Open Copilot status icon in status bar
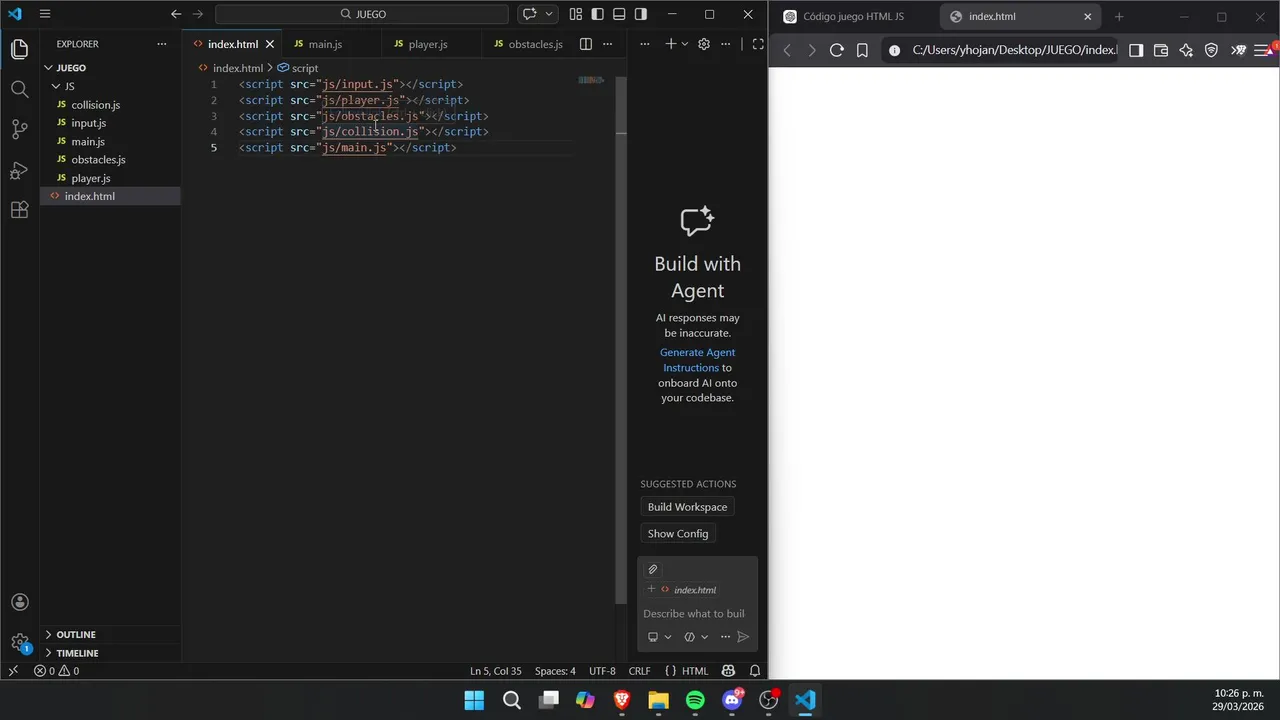 point(728,671)
